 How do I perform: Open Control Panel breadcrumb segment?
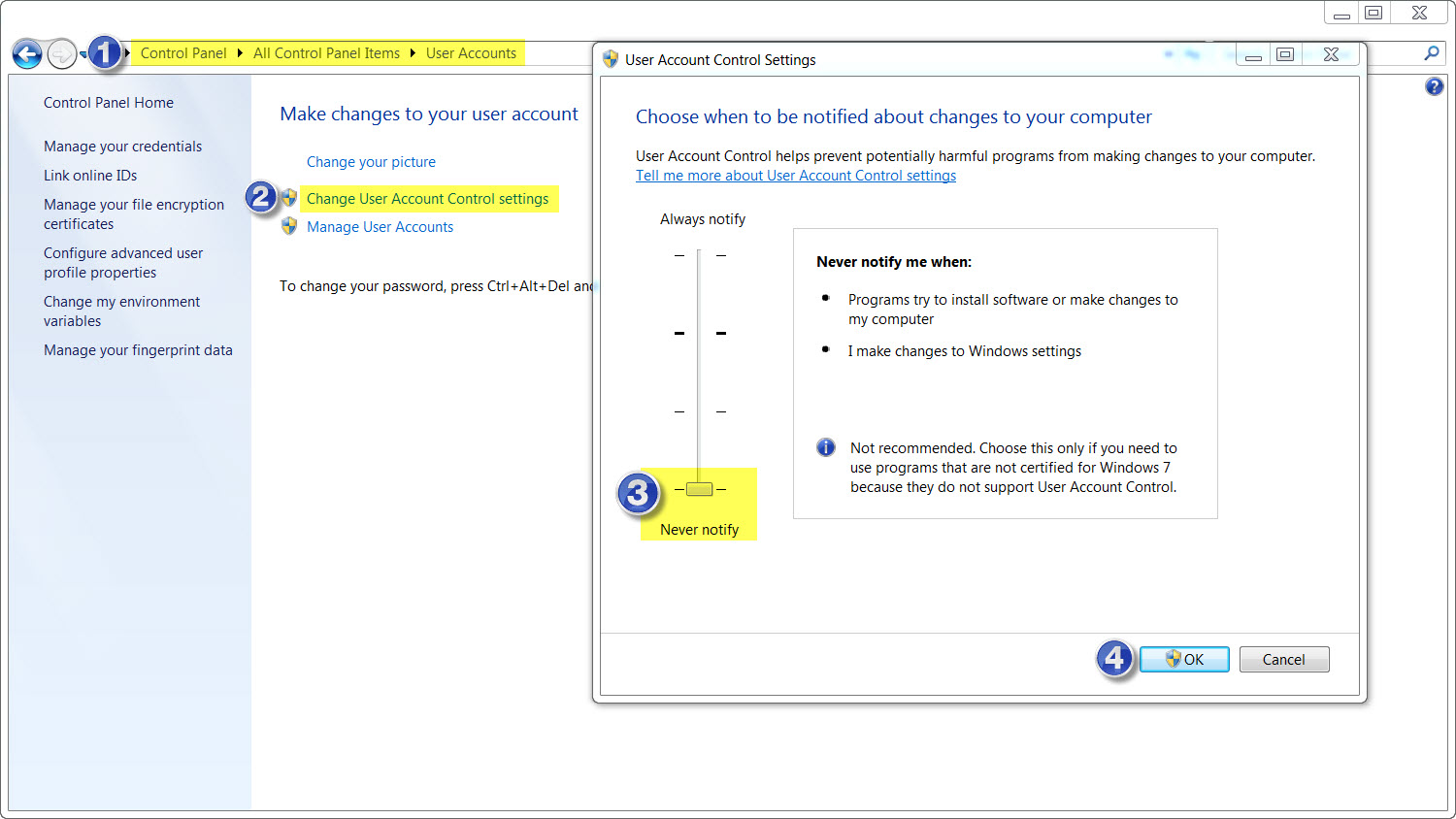coord(183,53)
